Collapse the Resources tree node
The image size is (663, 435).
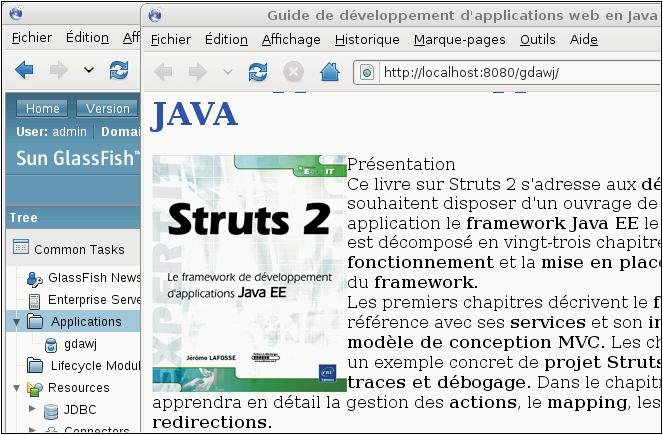(16, 388)
